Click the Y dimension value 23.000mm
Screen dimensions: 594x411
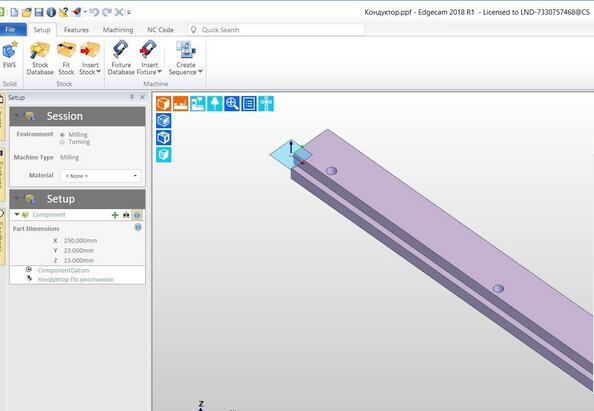tap(78, 250)
